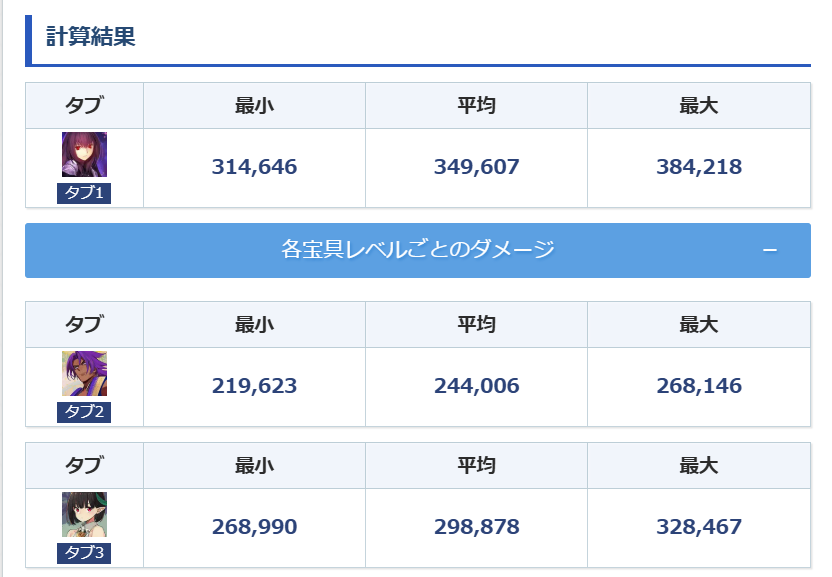Click the minus icon on the blue bar

[769, 250]
